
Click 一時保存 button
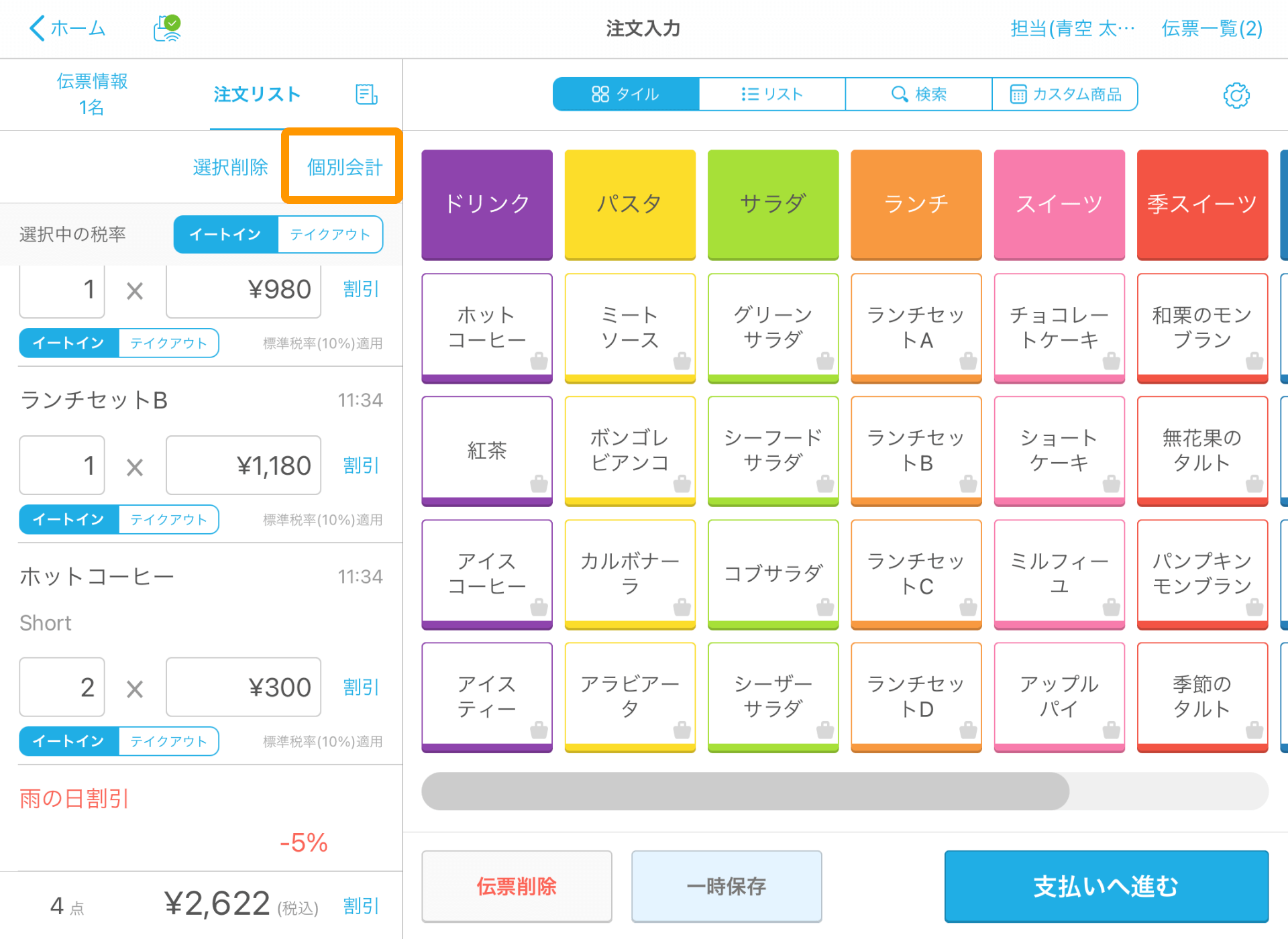coord(727,886)
